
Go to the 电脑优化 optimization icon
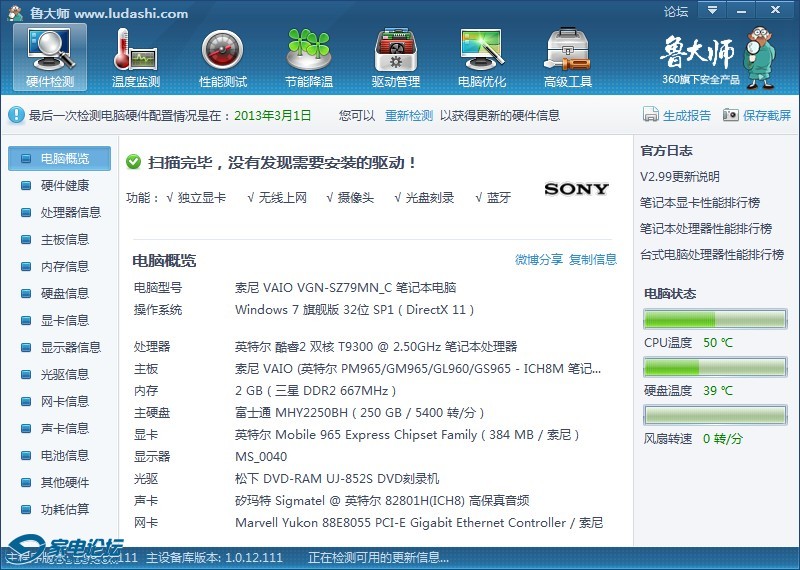pos(482,57)
